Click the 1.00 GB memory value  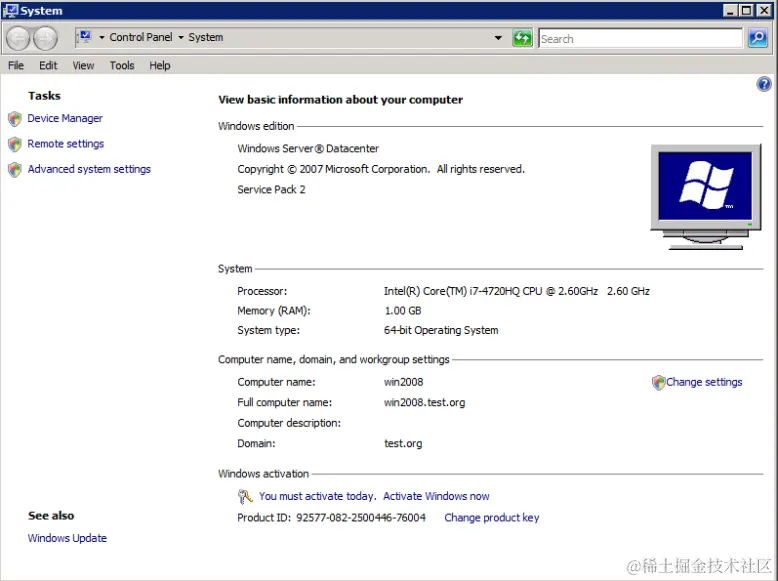pos(402,311)
